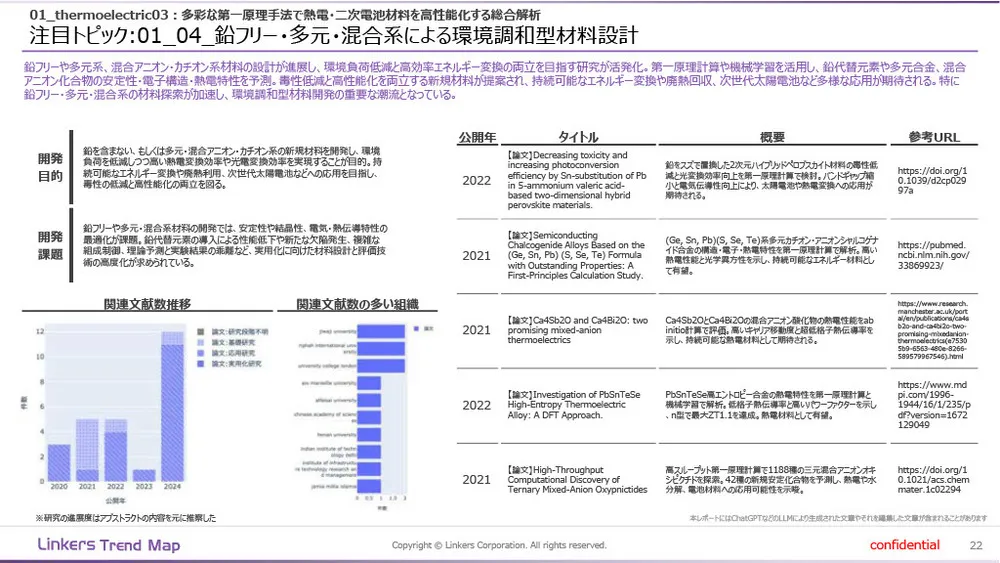
Task: Click the 参考URL column header
Action: 934,137
